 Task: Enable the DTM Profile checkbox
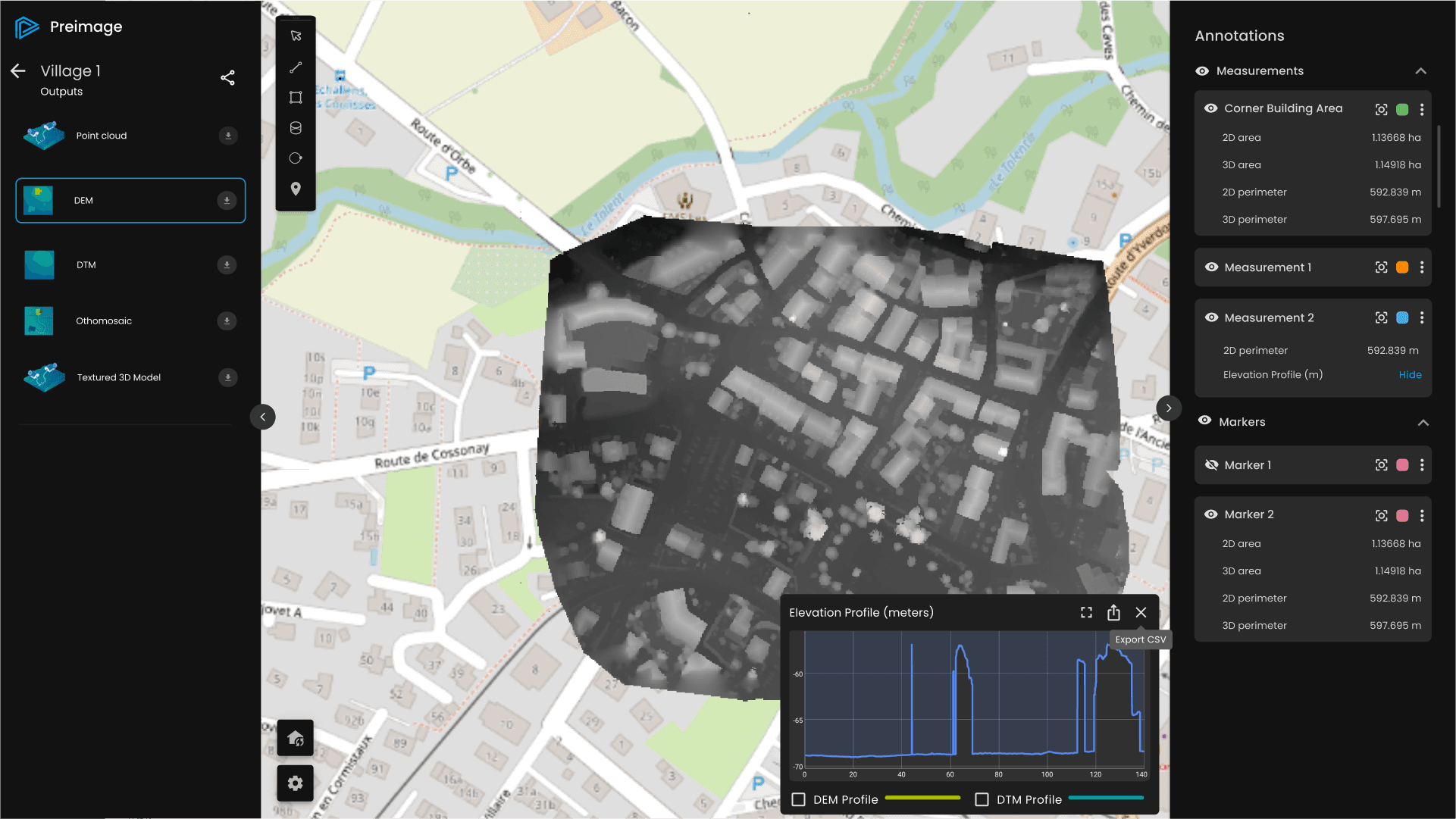(982, 799)
